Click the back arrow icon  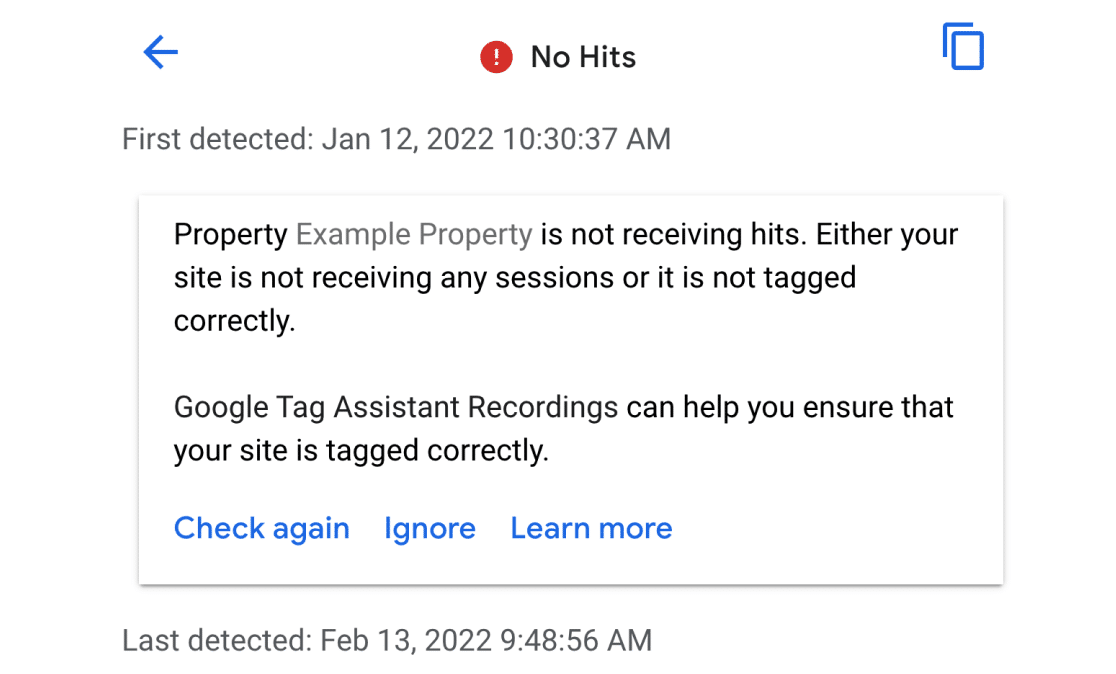pos(160,52)
